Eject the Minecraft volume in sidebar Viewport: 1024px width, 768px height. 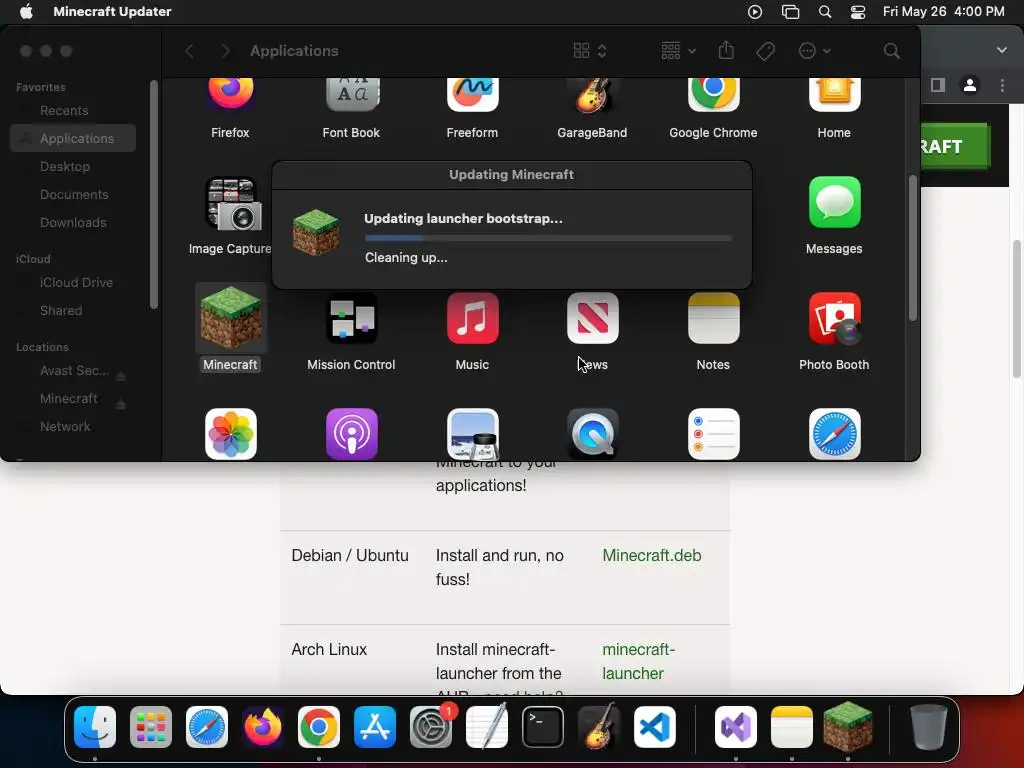pos(120,404)
